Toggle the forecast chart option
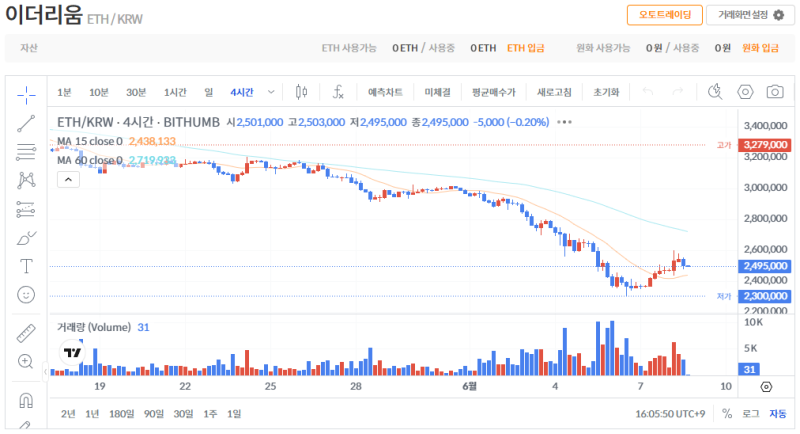 tap(385, 92)
